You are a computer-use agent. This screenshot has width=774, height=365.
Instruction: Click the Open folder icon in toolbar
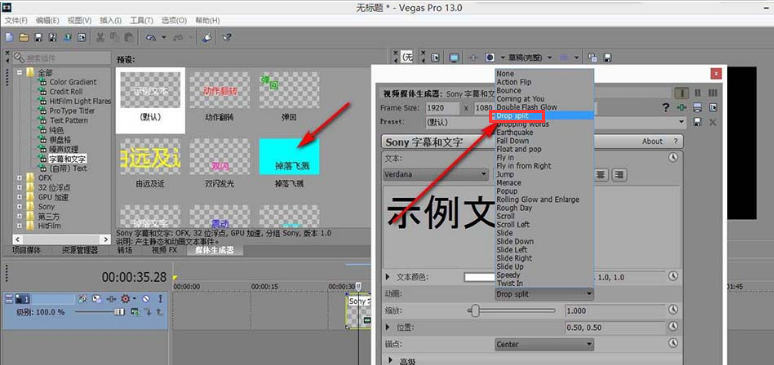[x=24, y=38]
